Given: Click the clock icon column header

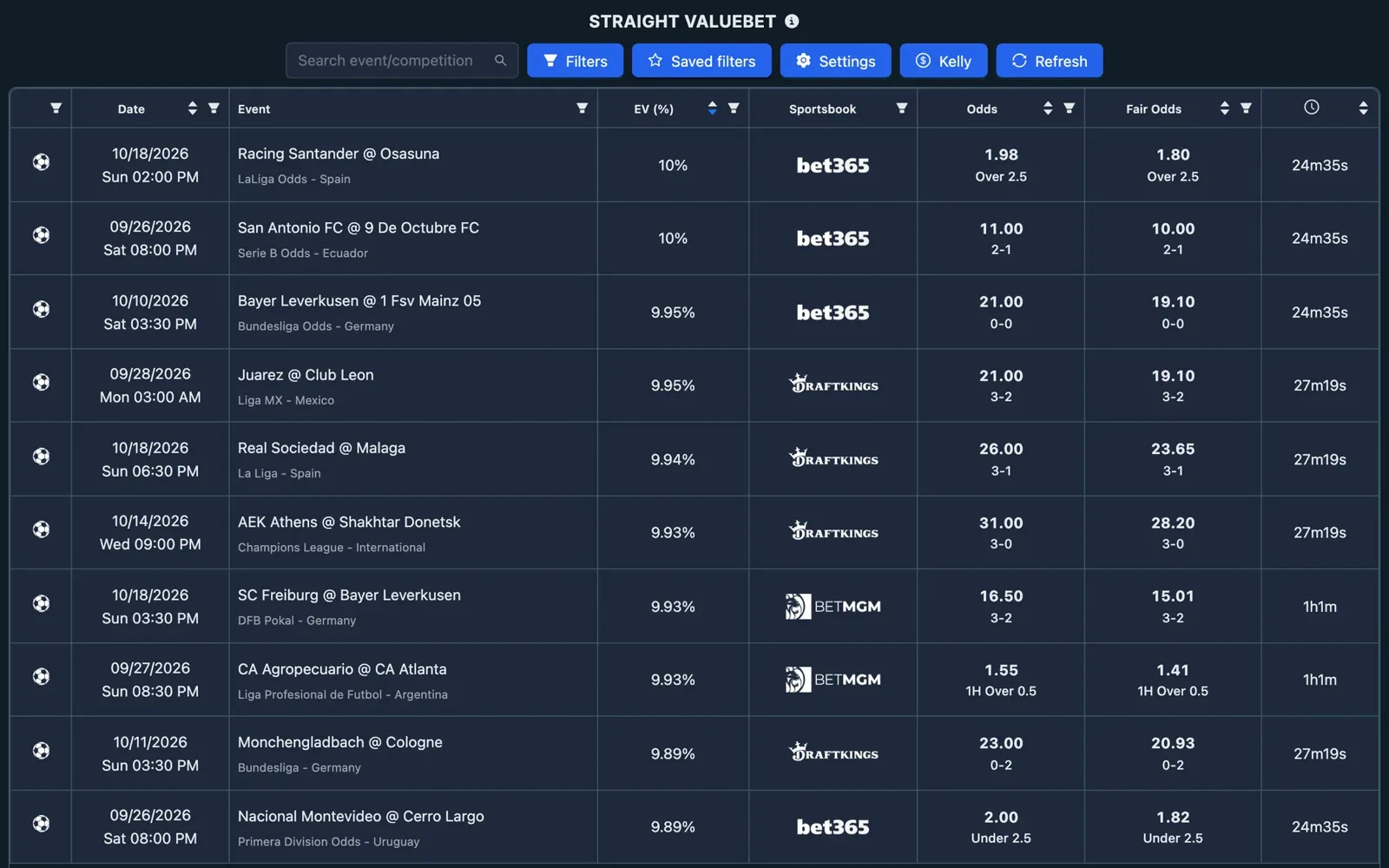Looking at the screenshot, I should coord(1312,107).
